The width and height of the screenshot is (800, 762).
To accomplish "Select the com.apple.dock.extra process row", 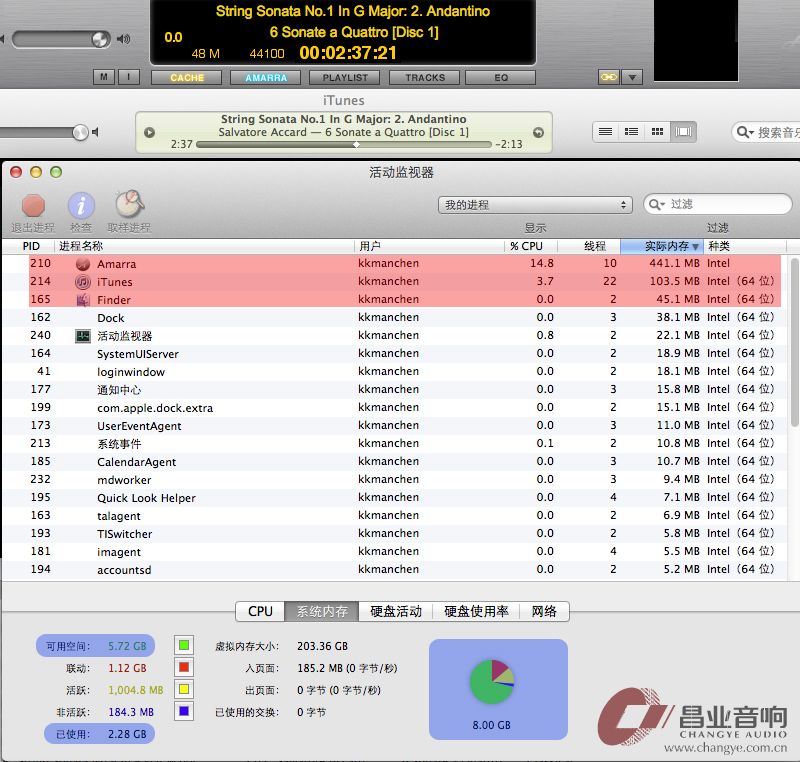I will pyautogui.click(x=395, y=408).
